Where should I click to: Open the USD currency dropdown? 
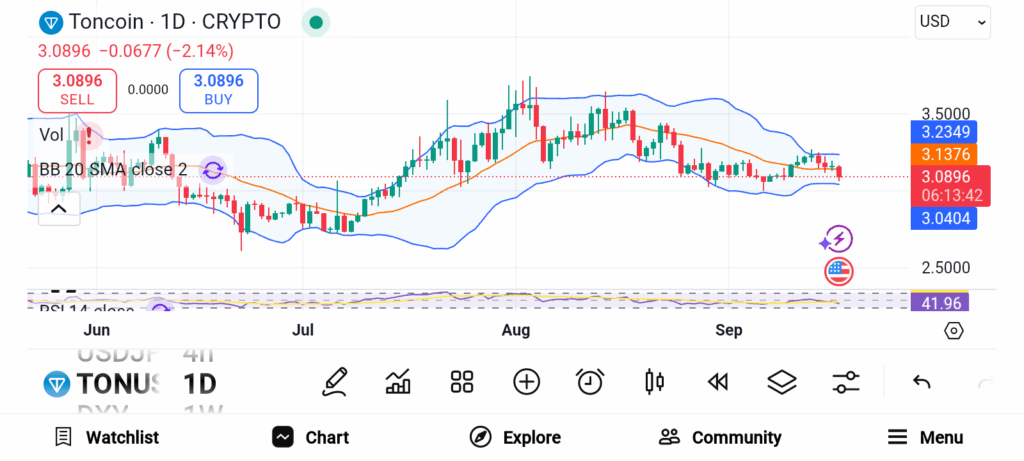952,21
